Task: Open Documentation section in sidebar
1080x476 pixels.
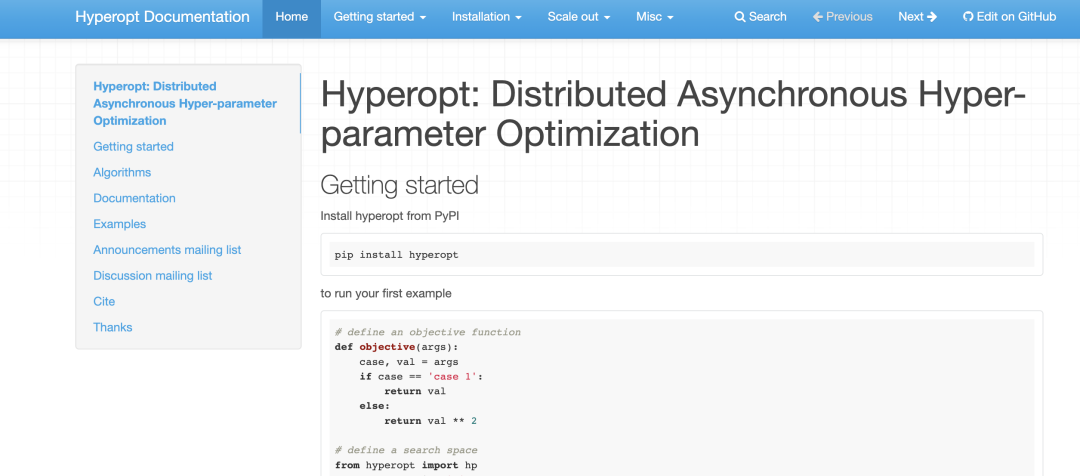Action: pos(134,198)
